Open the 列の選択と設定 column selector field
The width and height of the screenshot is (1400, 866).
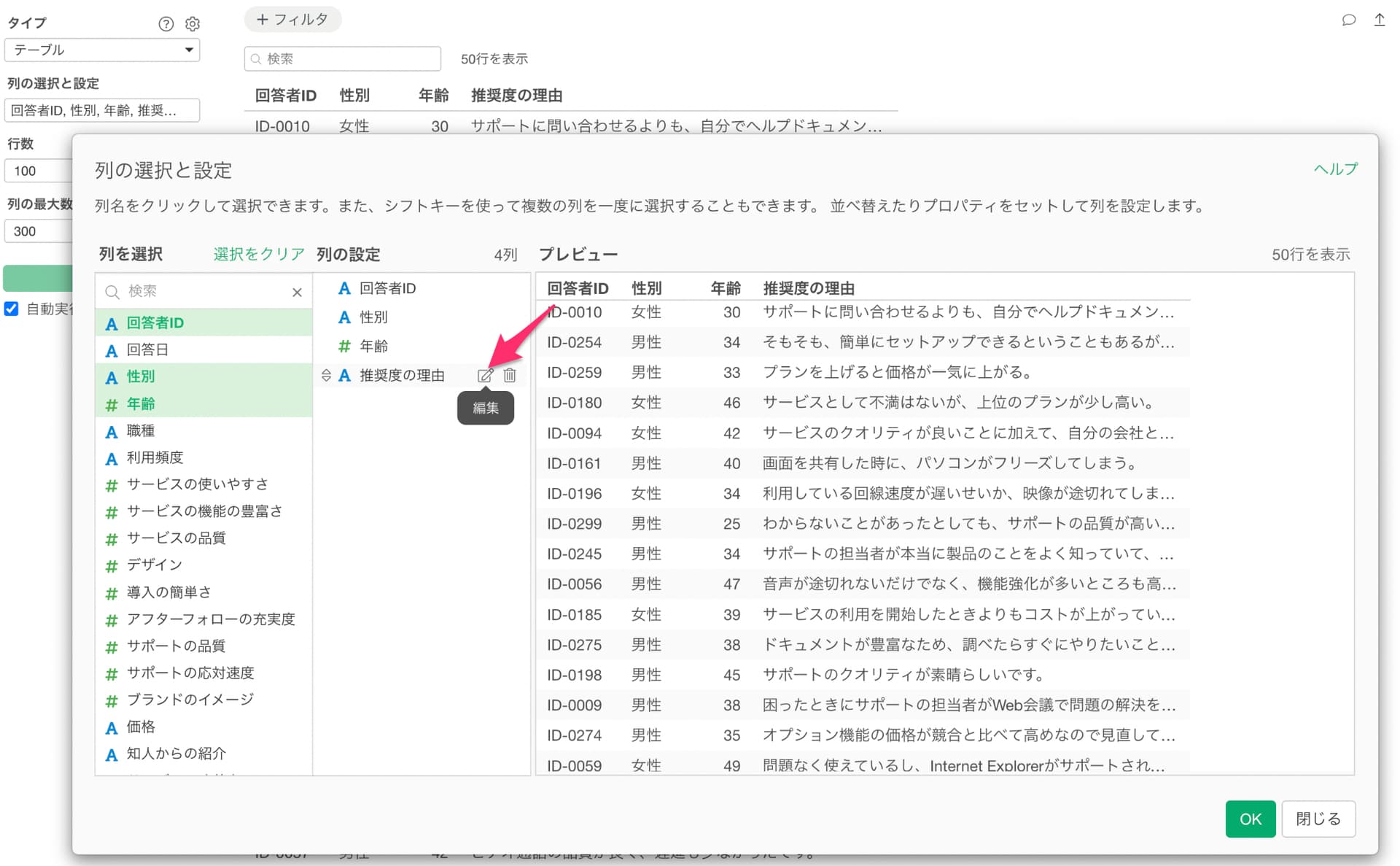pos(102,110)
